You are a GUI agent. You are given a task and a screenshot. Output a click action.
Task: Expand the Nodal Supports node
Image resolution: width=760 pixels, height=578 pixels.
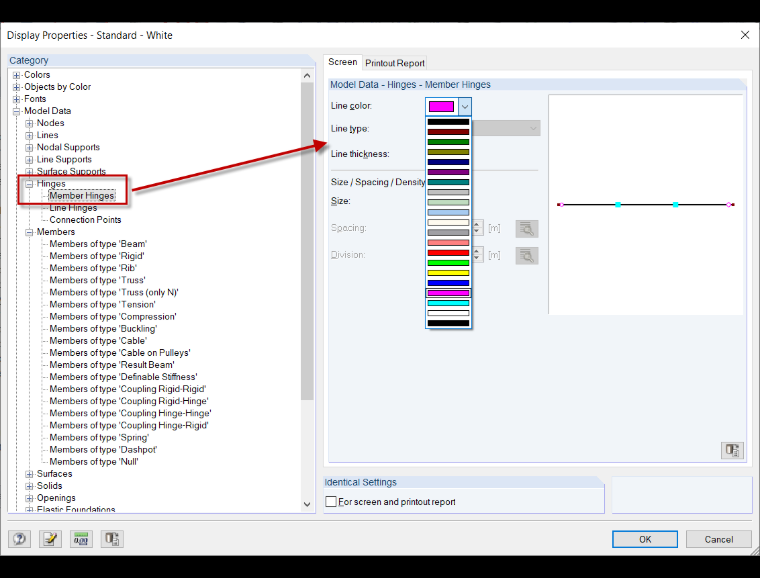pyautogui.click(x=29, y=147)
